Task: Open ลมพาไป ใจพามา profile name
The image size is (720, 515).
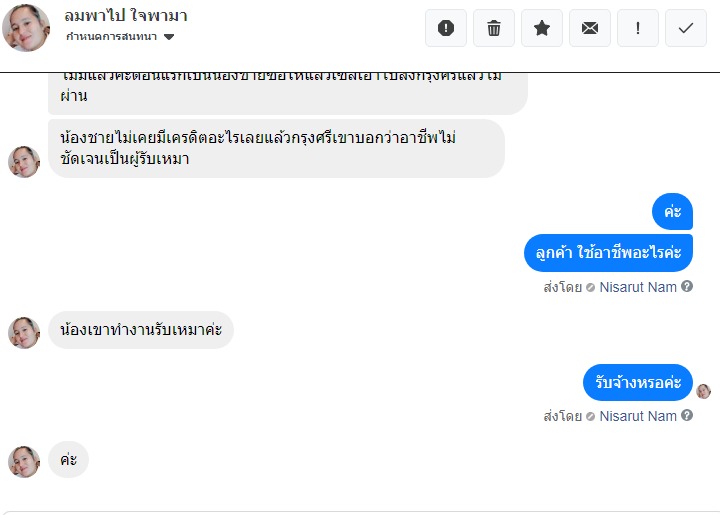Action: [x=126, y=16]
